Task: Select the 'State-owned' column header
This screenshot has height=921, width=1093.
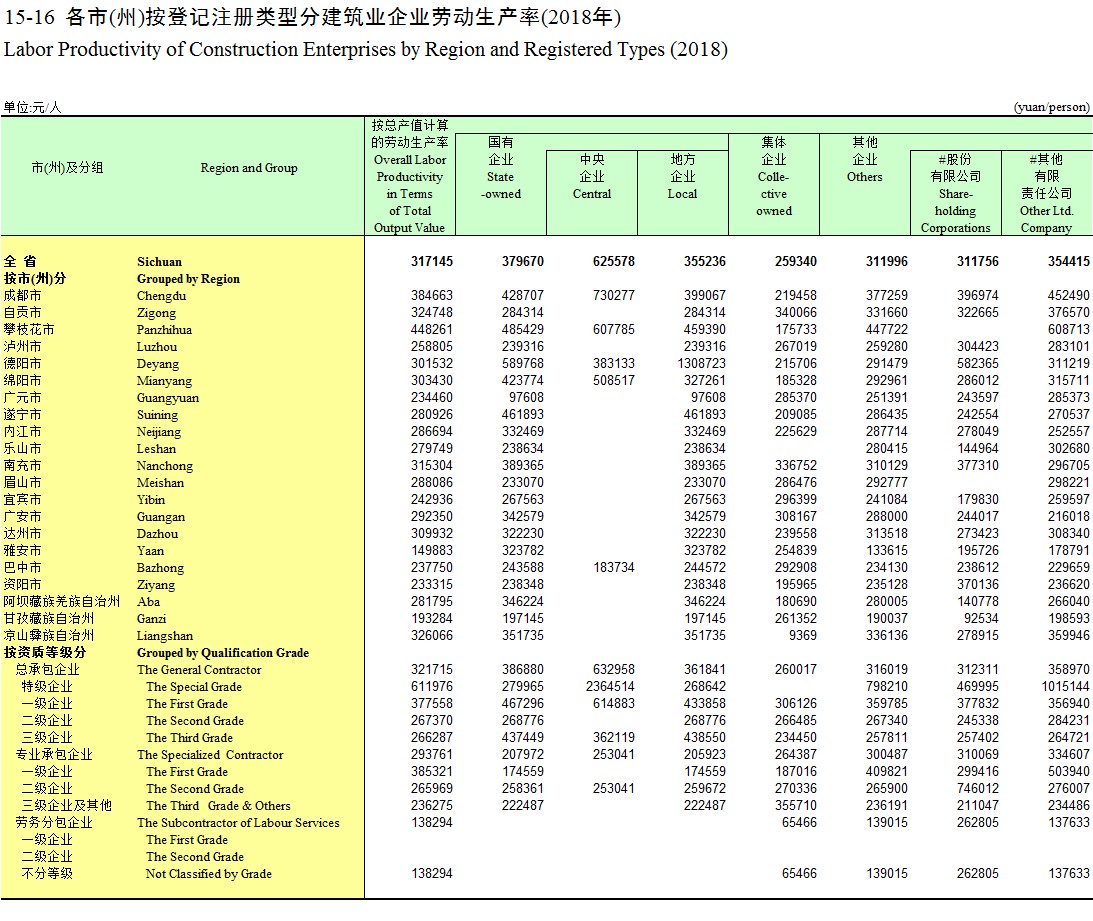Action: click(x=500, y=168)
